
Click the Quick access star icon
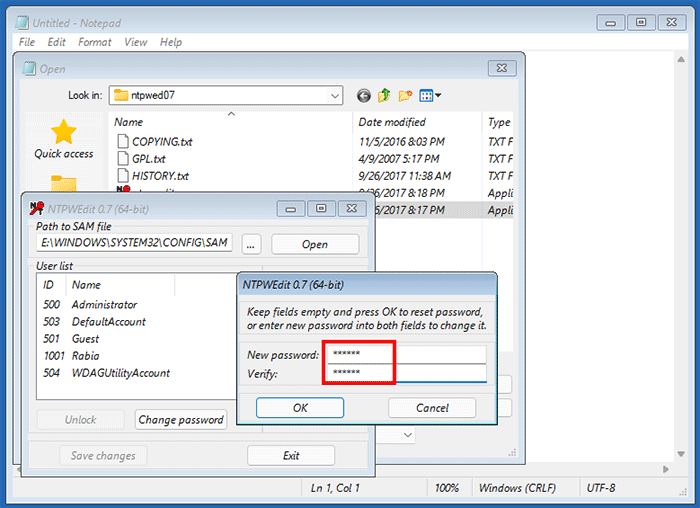click(x=63, y=132)
